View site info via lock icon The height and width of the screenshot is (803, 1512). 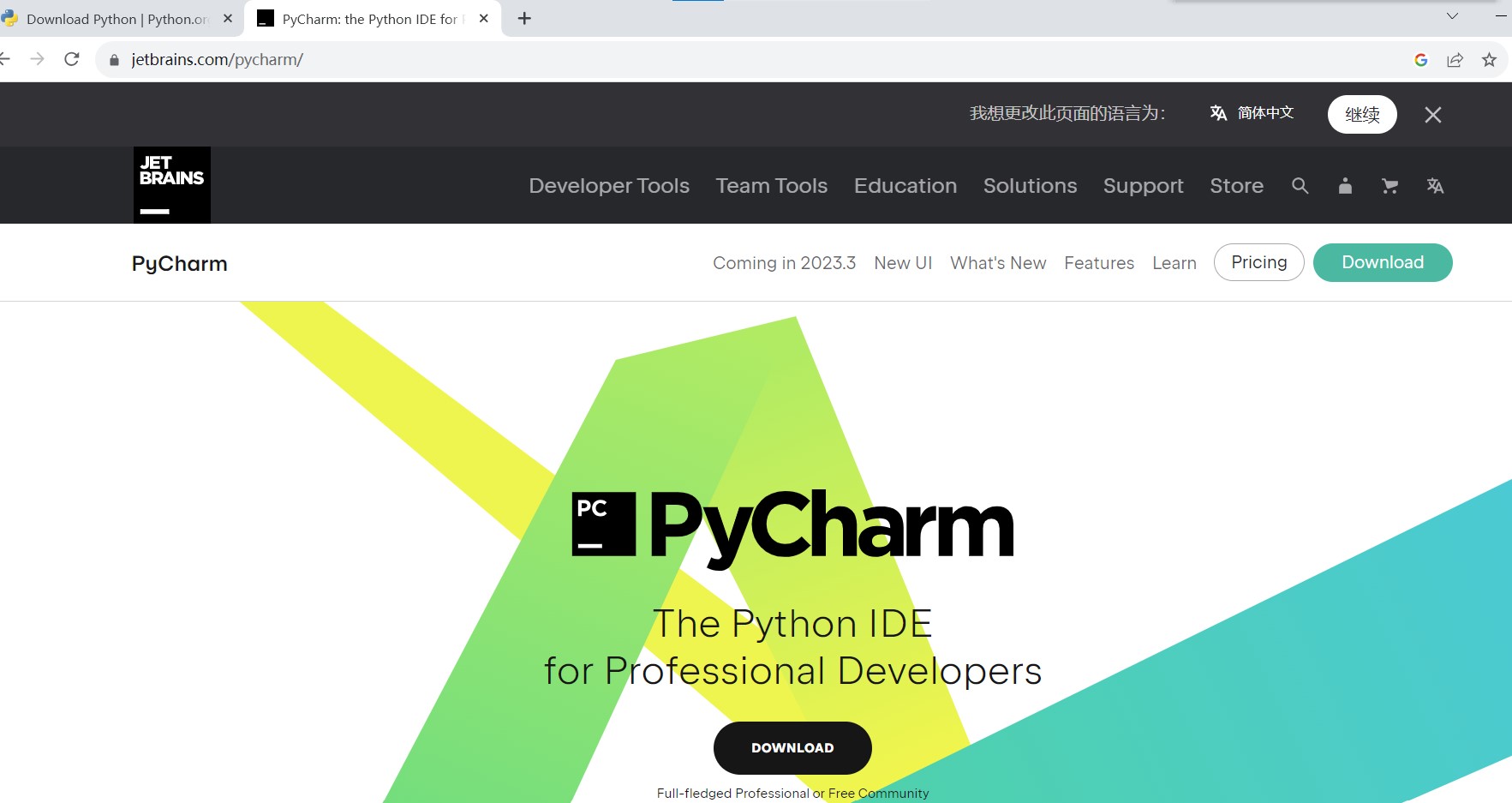click(x=114, y=60)
